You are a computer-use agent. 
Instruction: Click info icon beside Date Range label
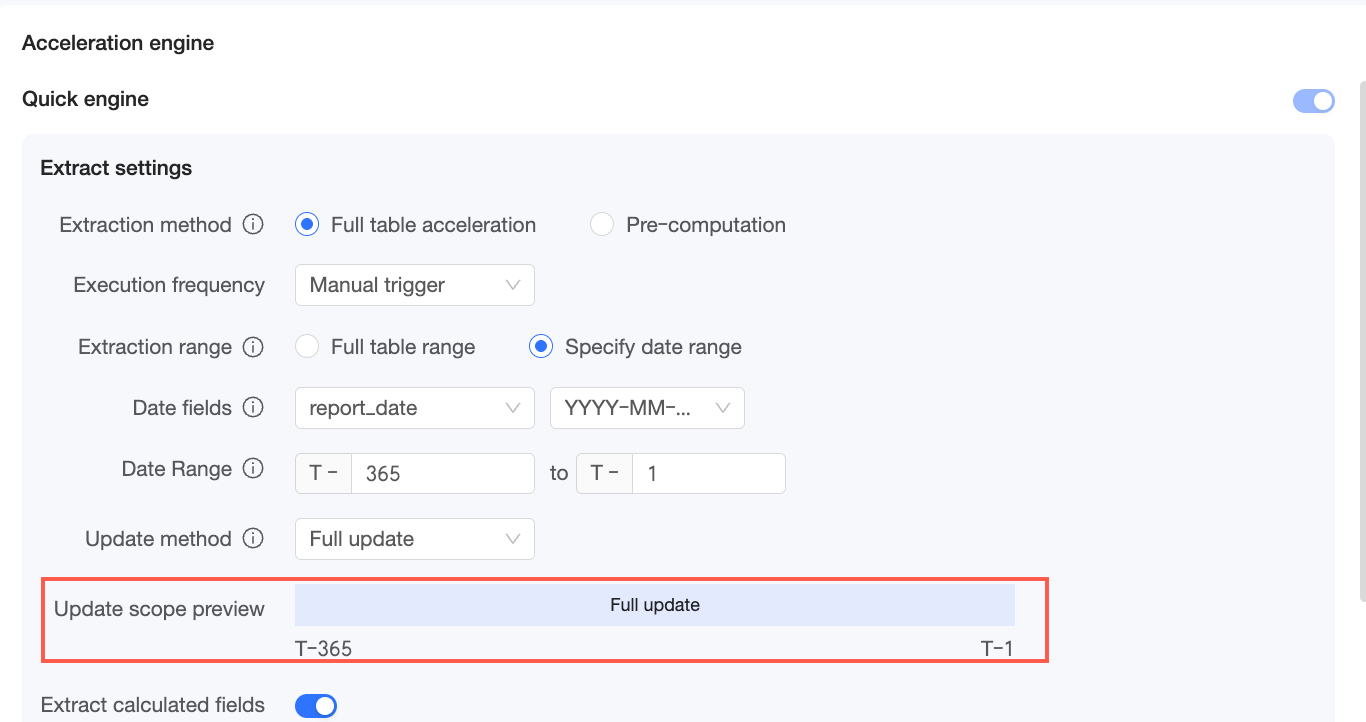click(254, 469)
